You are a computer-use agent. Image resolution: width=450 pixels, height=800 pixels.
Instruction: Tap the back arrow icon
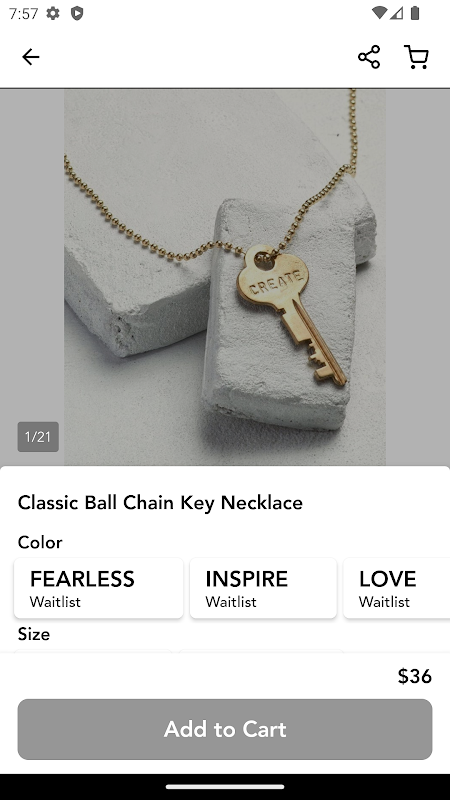[31, 57]
